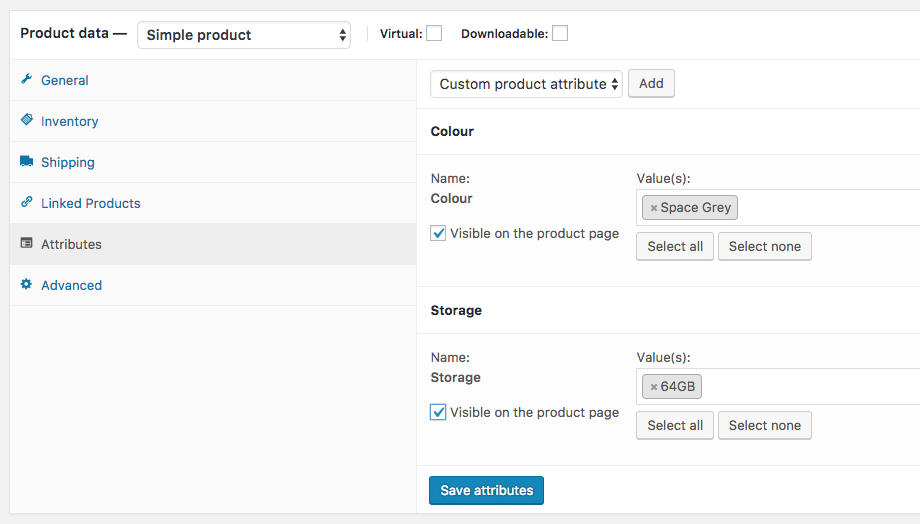The image size is (920, 524).
Task: Open the Simple product type dropdown
Action: pyautogui.click(x=244, y=35)
